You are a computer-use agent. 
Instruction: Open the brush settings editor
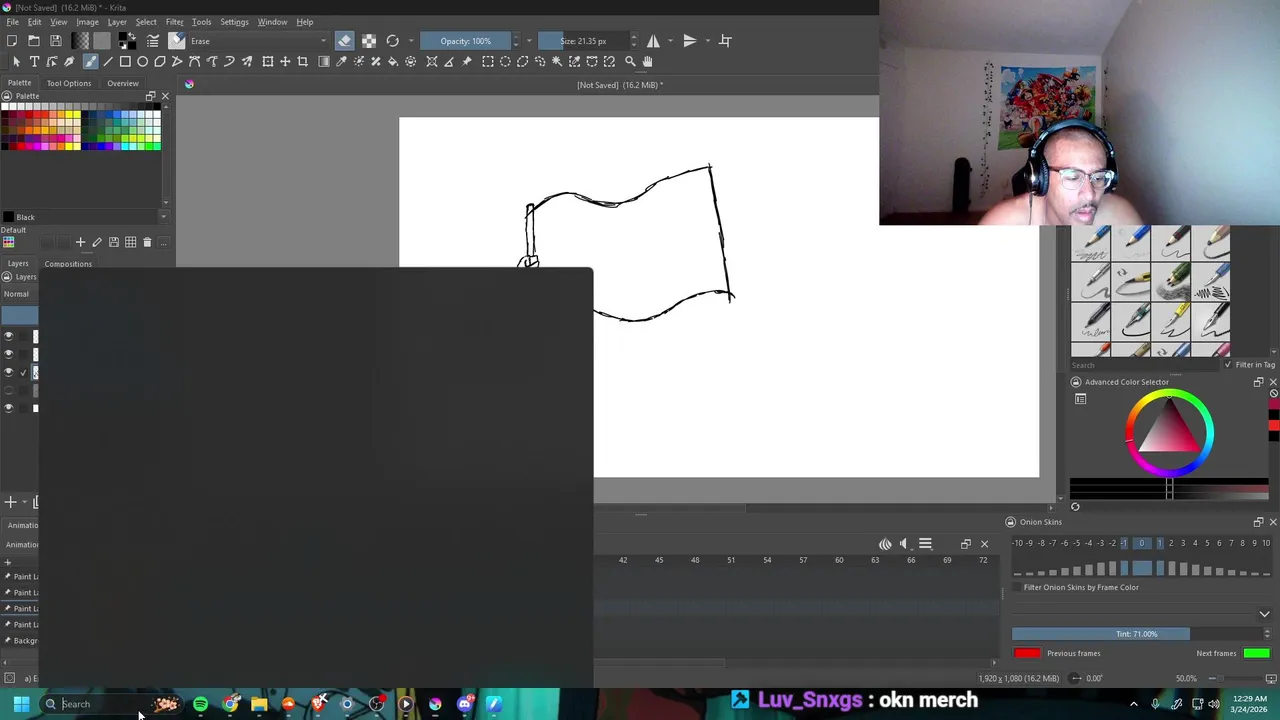click(153, 41)
